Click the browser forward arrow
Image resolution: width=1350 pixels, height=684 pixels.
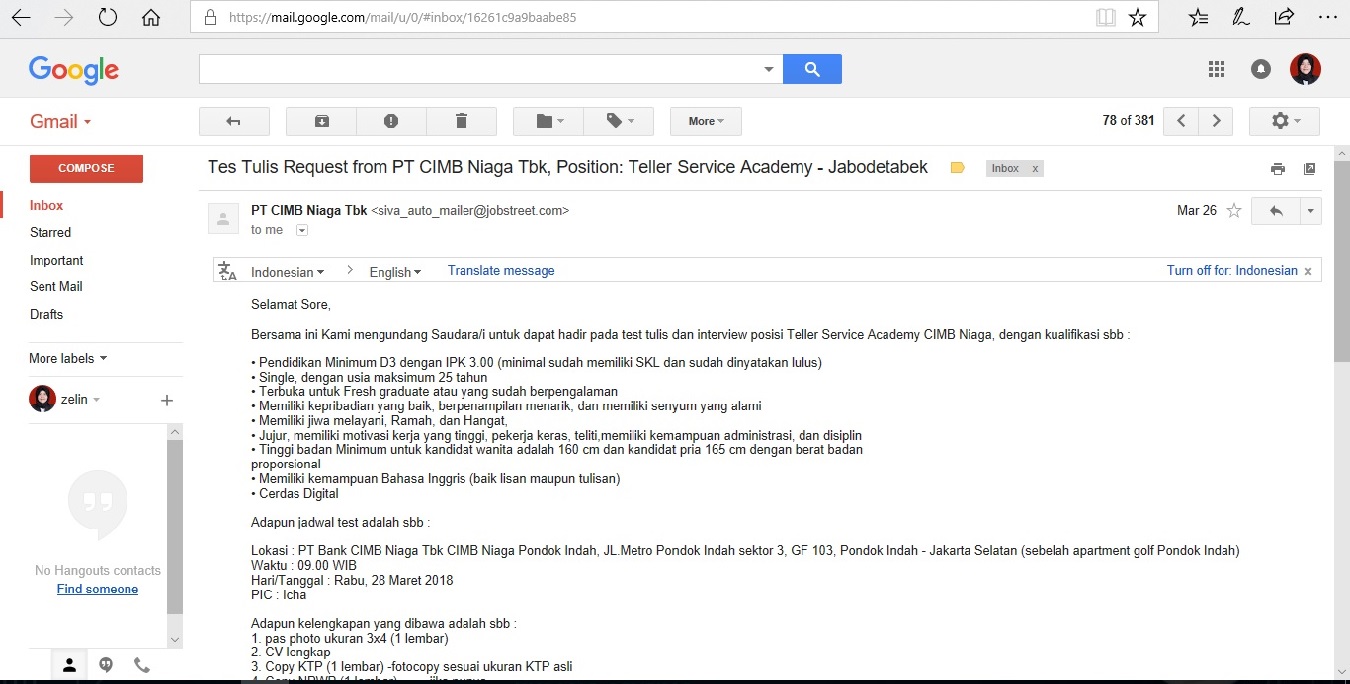(64, 18)
